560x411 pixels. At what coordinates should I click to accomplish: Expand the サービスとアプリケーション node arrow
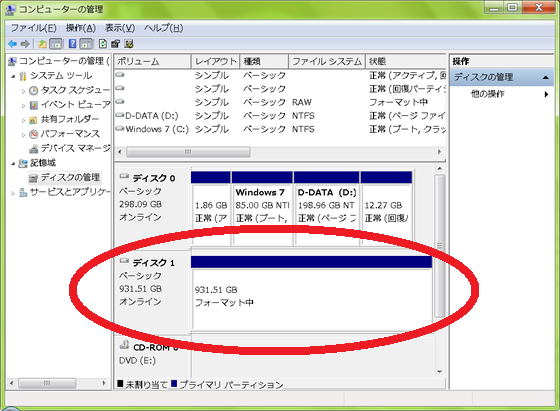click(x=13, y=193)
